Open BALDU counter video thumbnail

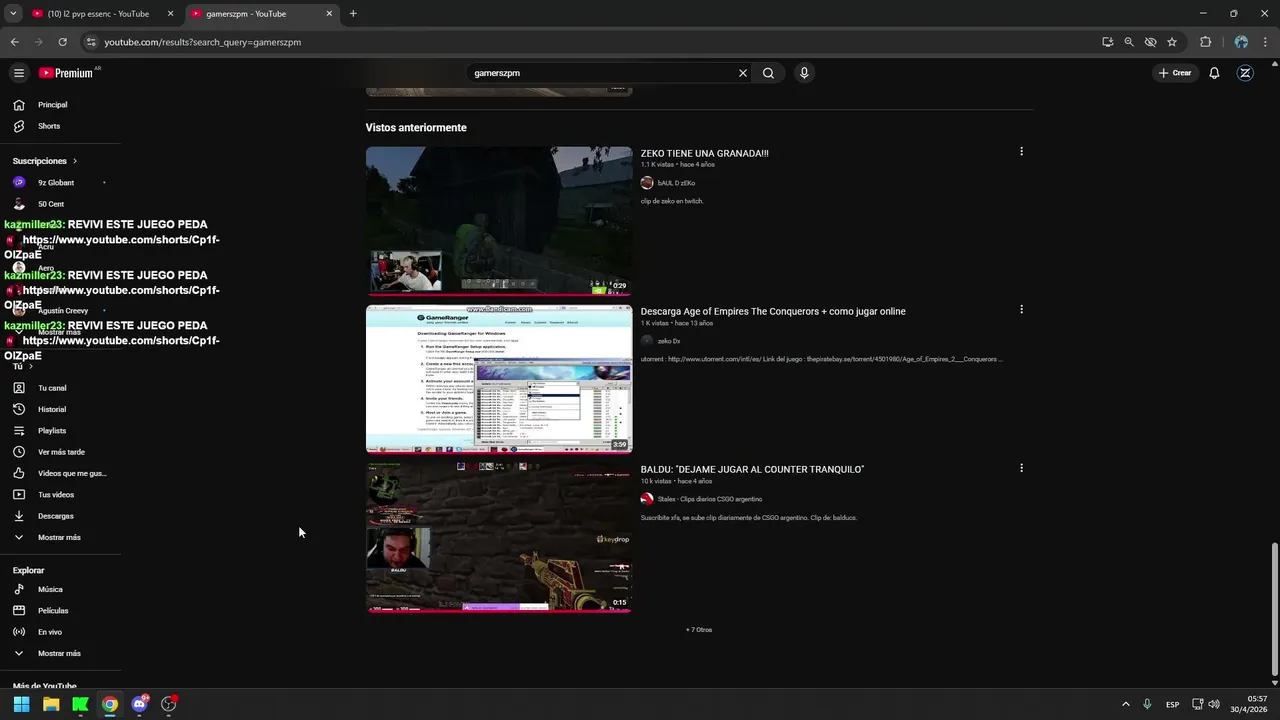(499, 537)
